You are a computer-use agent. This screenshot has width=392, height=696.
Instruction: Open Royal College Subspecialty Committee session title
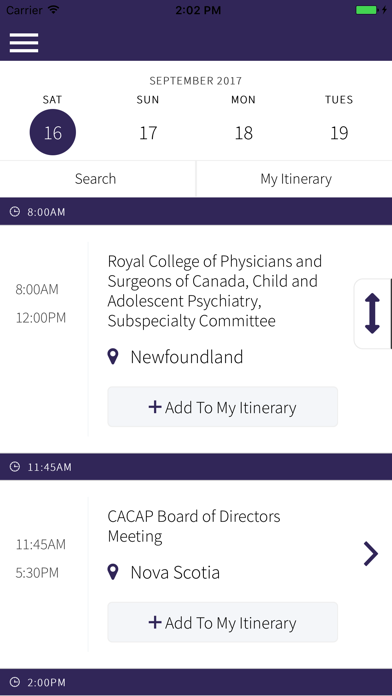point(214,291)
